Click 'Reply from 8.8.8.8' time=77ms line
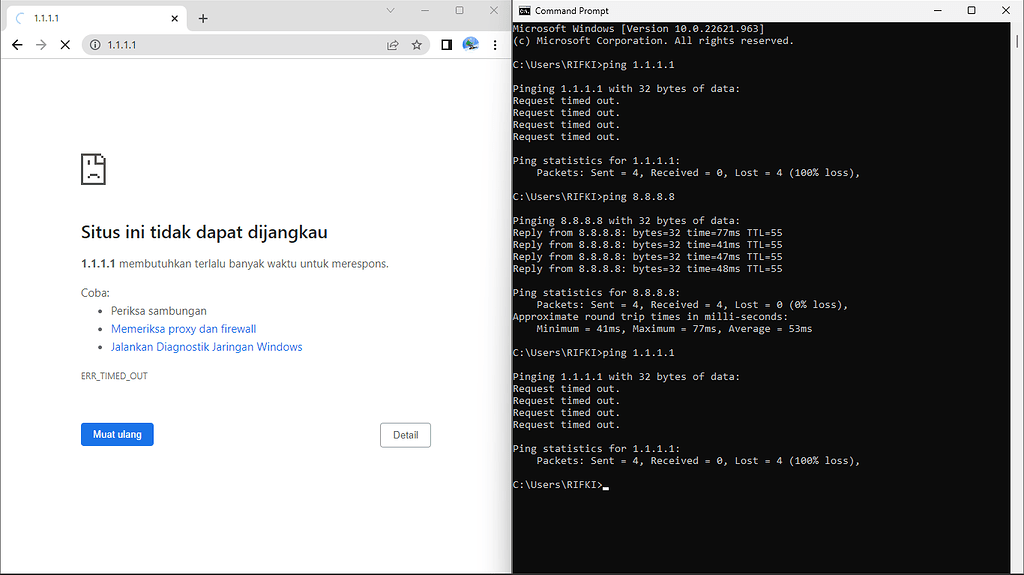 [647, 233]
